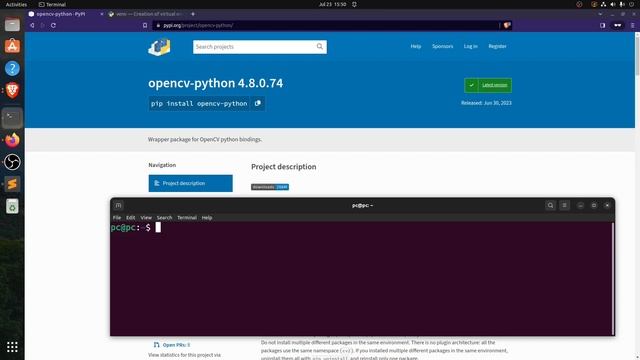
Task: Bookmark this page in Brave
Action: coord(145,25)
